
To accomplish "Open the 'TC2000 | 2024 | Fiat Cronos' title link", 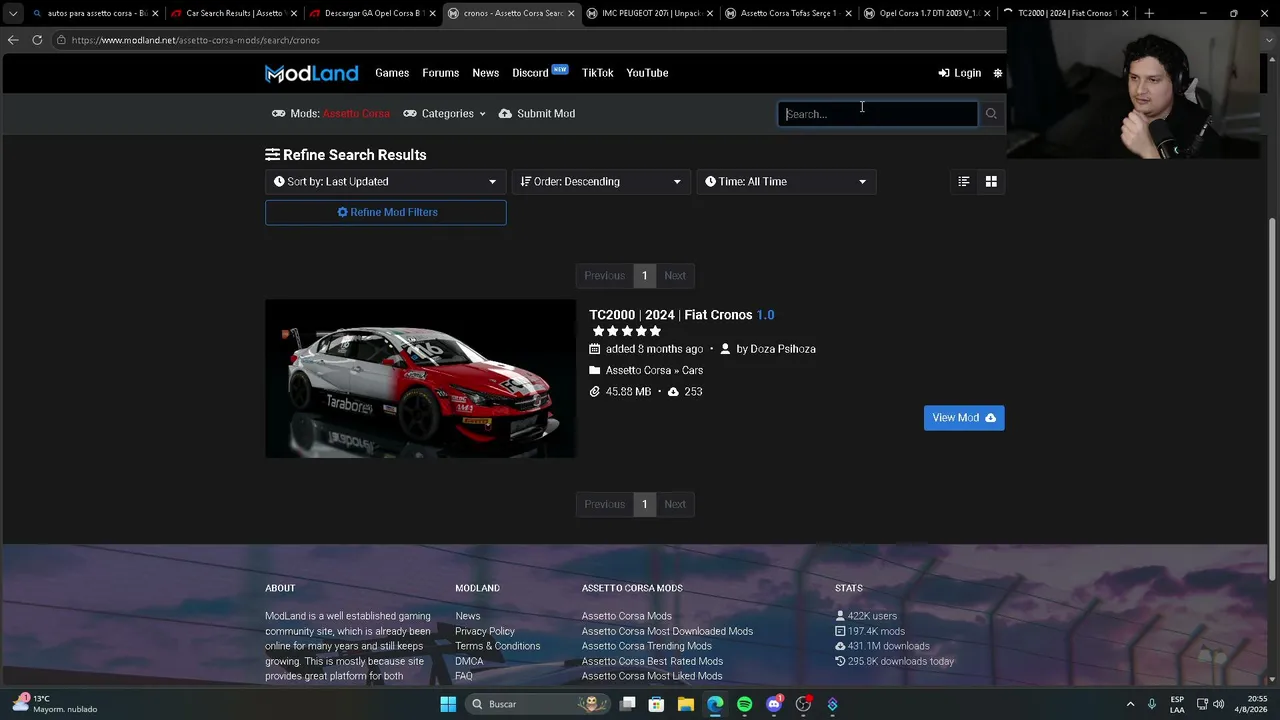I will click(x=681, y=315).
